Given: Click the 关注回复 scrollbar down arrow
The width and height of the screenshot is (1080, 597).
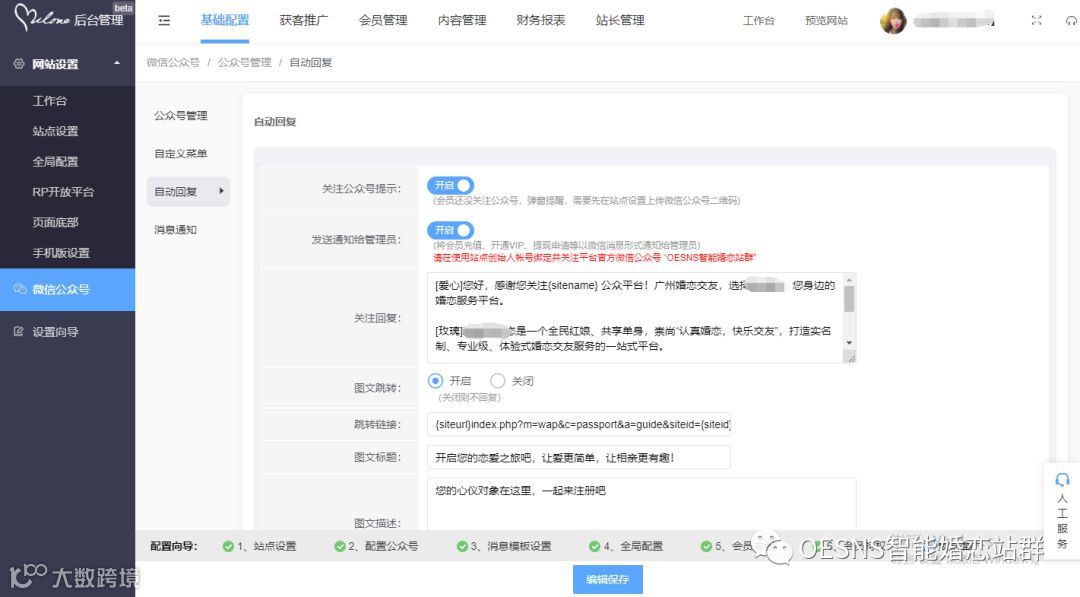Looking at the screenshot, I should [x=849, y=343].
